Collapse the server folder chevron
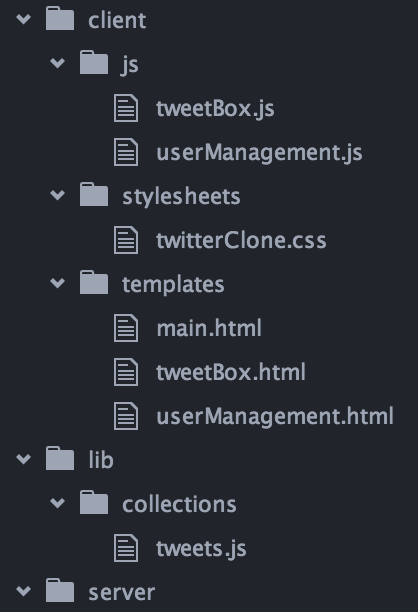Viewport: 418px width, 612px height. point(24,591)
